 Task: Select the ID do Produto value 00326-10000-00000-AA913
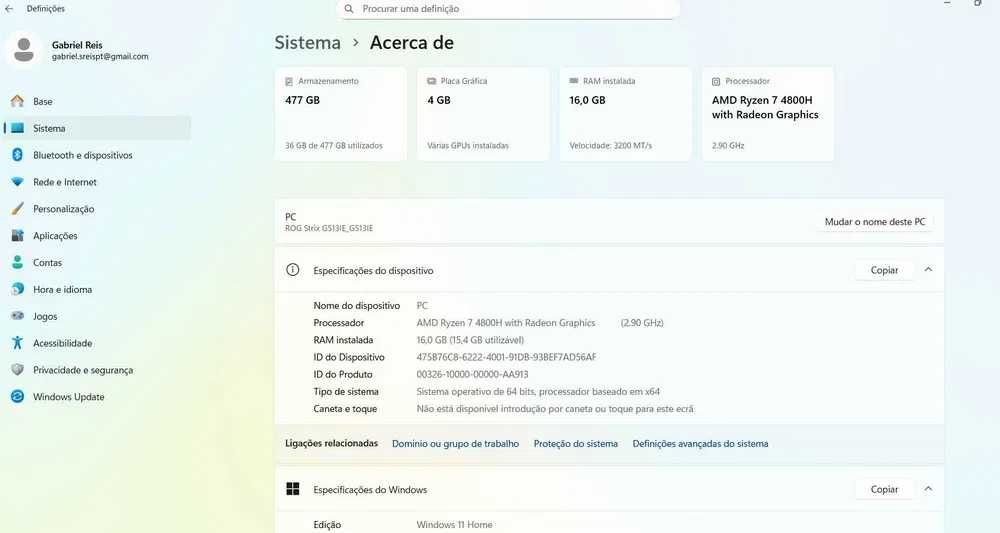click(x=473, y=374)
